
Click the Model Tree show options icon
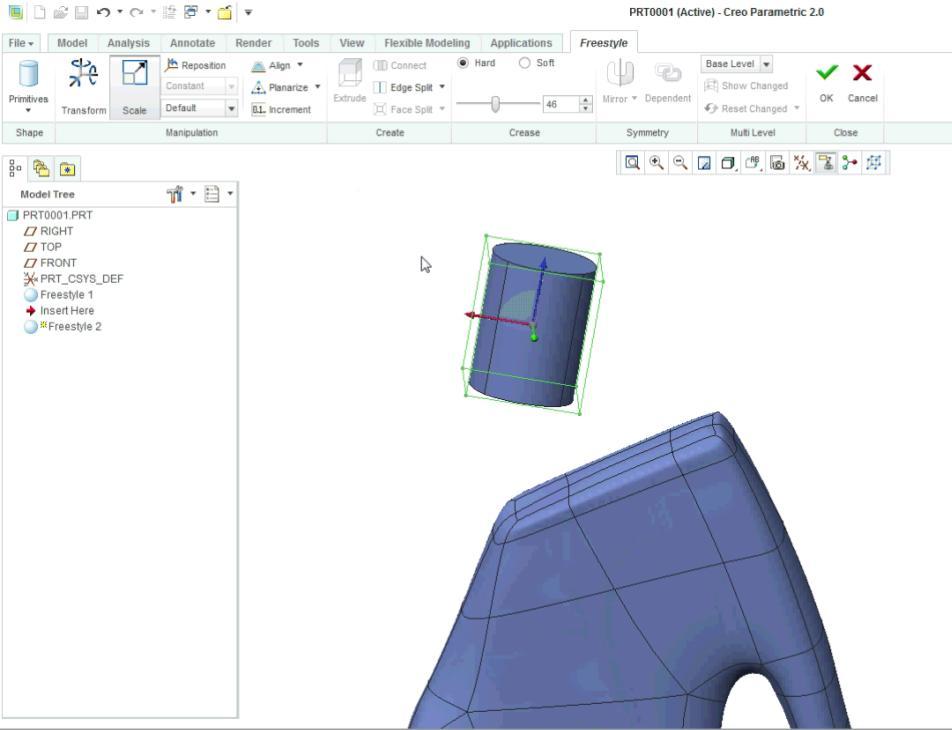[212, 194]
